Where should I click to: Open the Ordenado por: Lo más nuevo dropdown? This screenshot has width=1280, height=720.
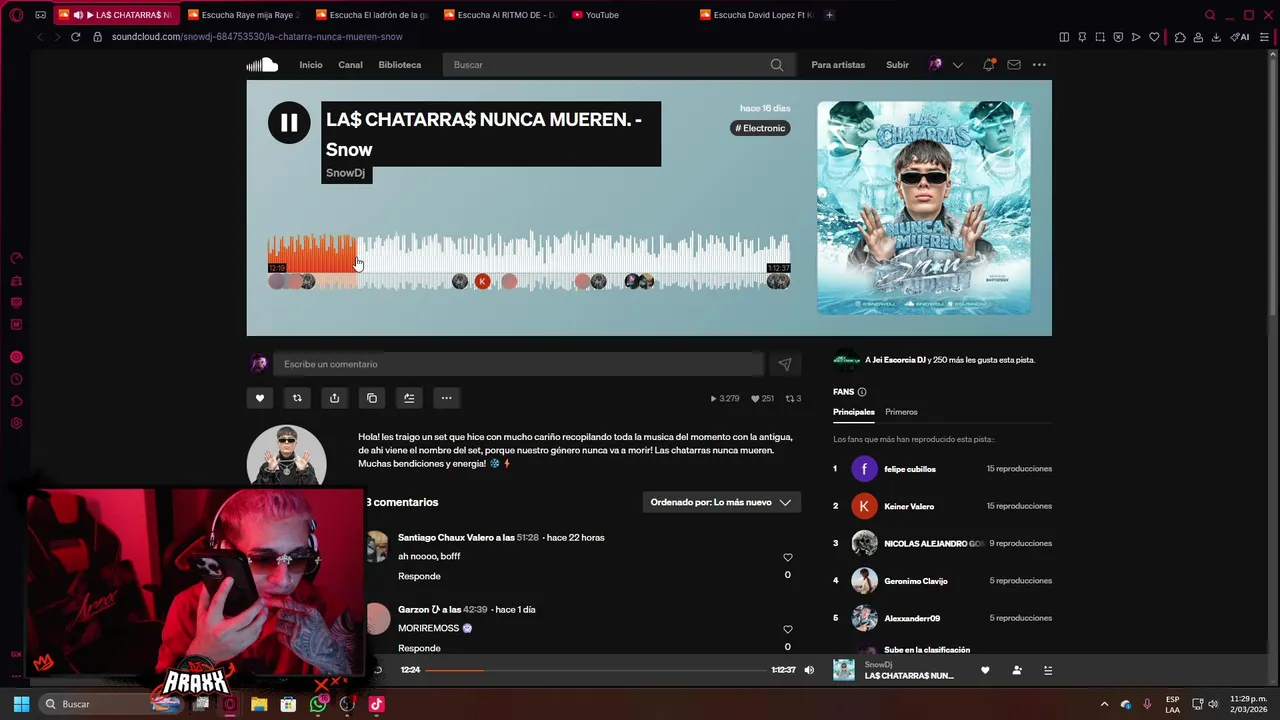721,502
